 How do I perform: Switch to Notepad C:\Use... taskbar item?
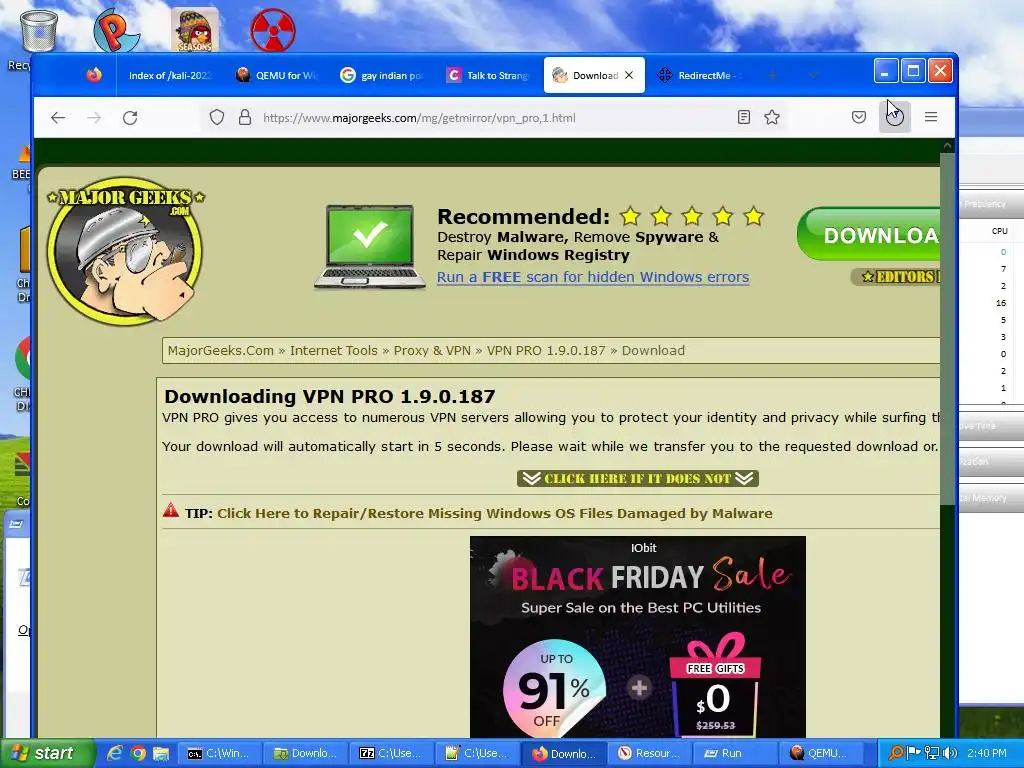coord(477,753)
